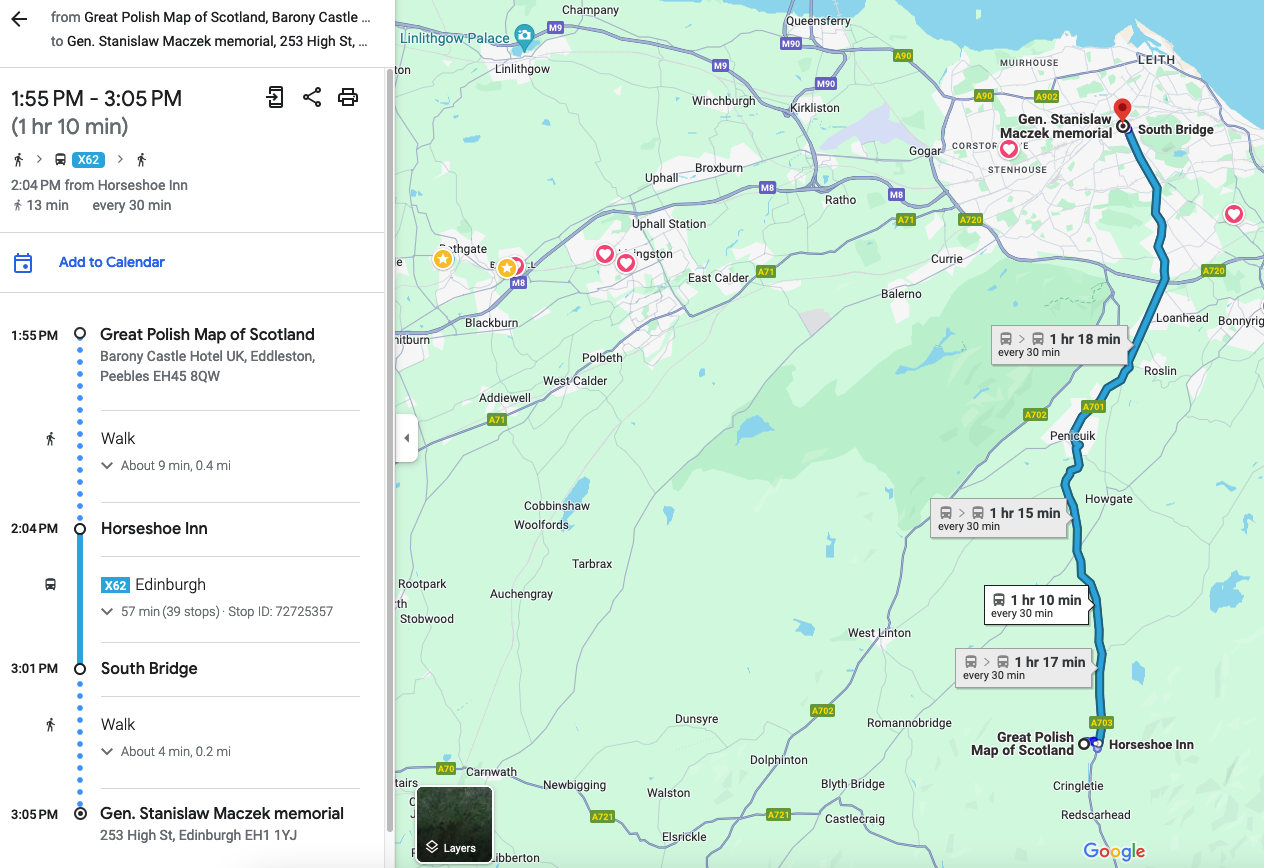The height and width of the screenshot is (868, 1264).
Task: Click the calendar icon next to Add to Calendar
Action: (x=23, y=262)
